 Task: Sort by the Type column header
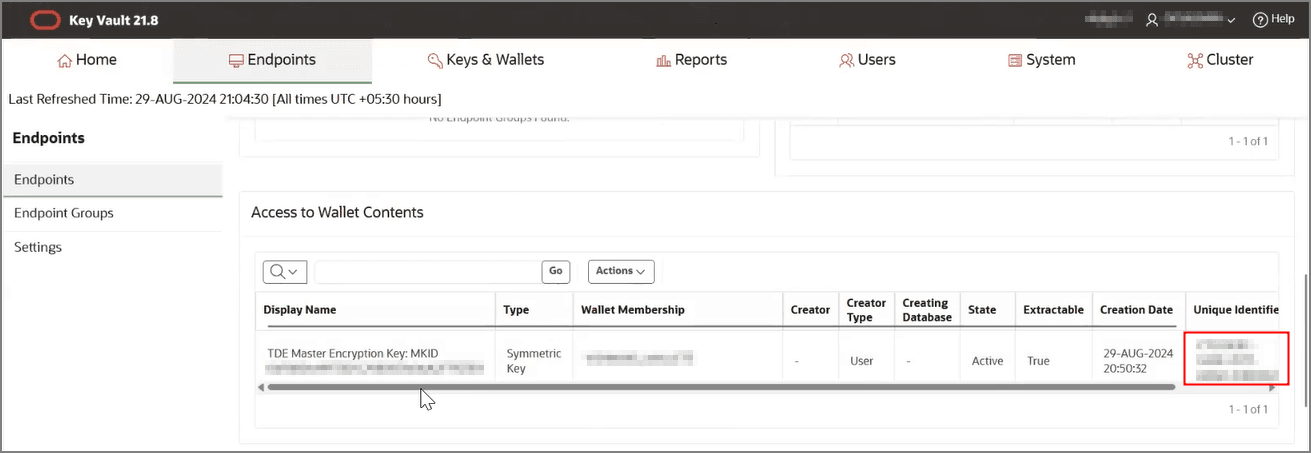(516, 310)
